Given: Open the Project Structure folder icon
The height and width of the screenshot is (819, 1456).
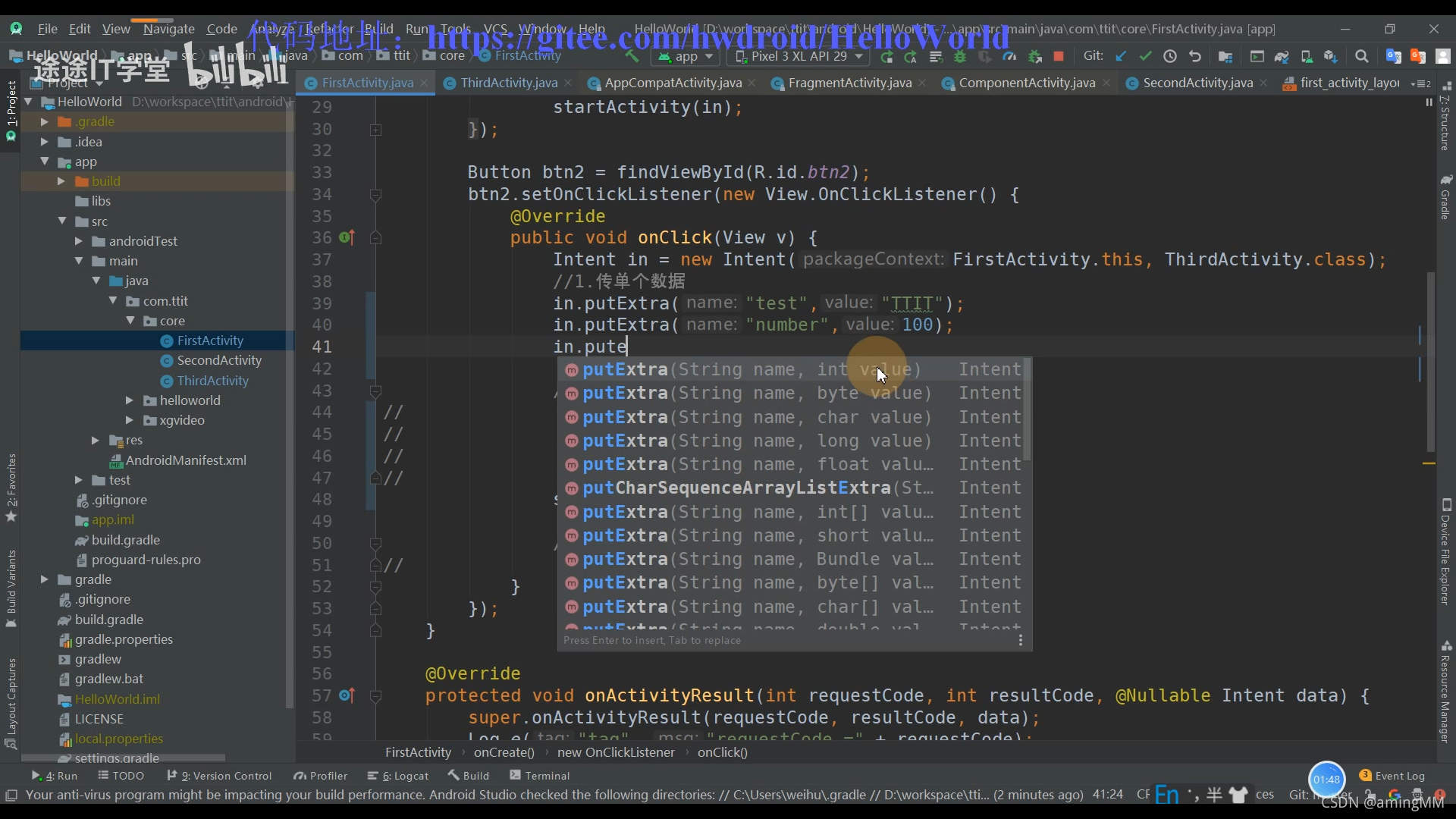Looking at the screenshot, I should pyautogui.click(x=1225, y=57).
